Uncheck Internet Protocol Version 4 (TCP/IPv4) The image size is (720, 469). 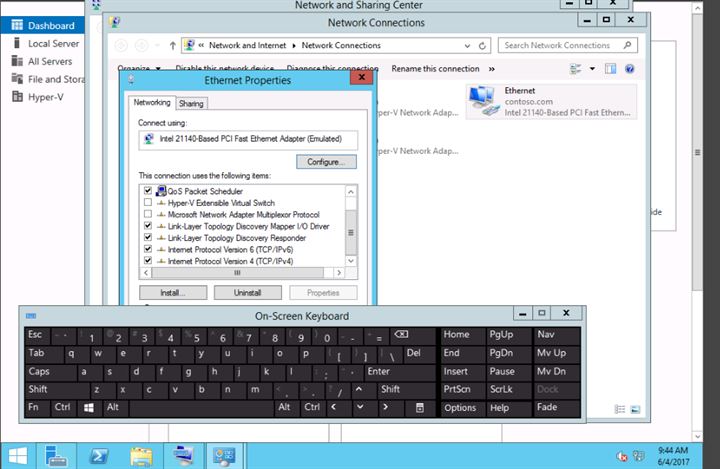(x=148, y=261)
